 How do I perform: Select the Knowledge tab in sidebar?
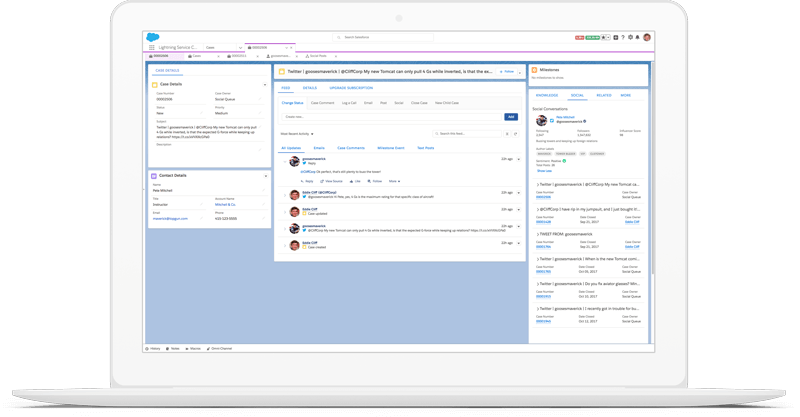[549, 95]
